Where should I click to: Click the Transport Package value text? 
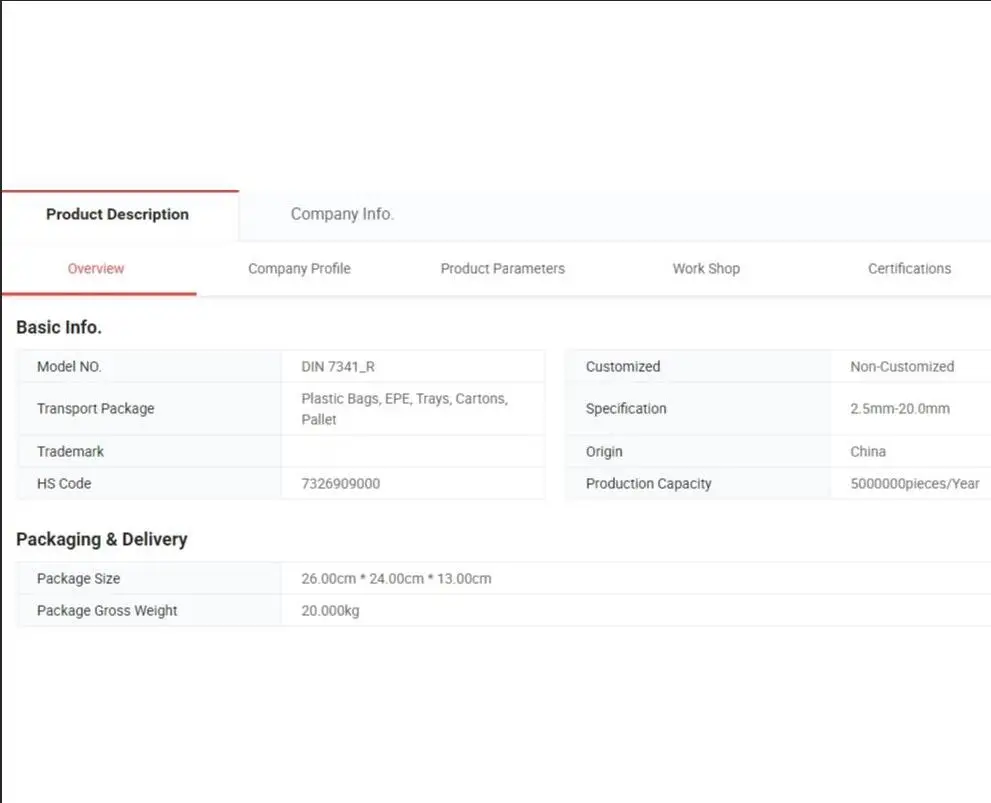coord(404,408)
